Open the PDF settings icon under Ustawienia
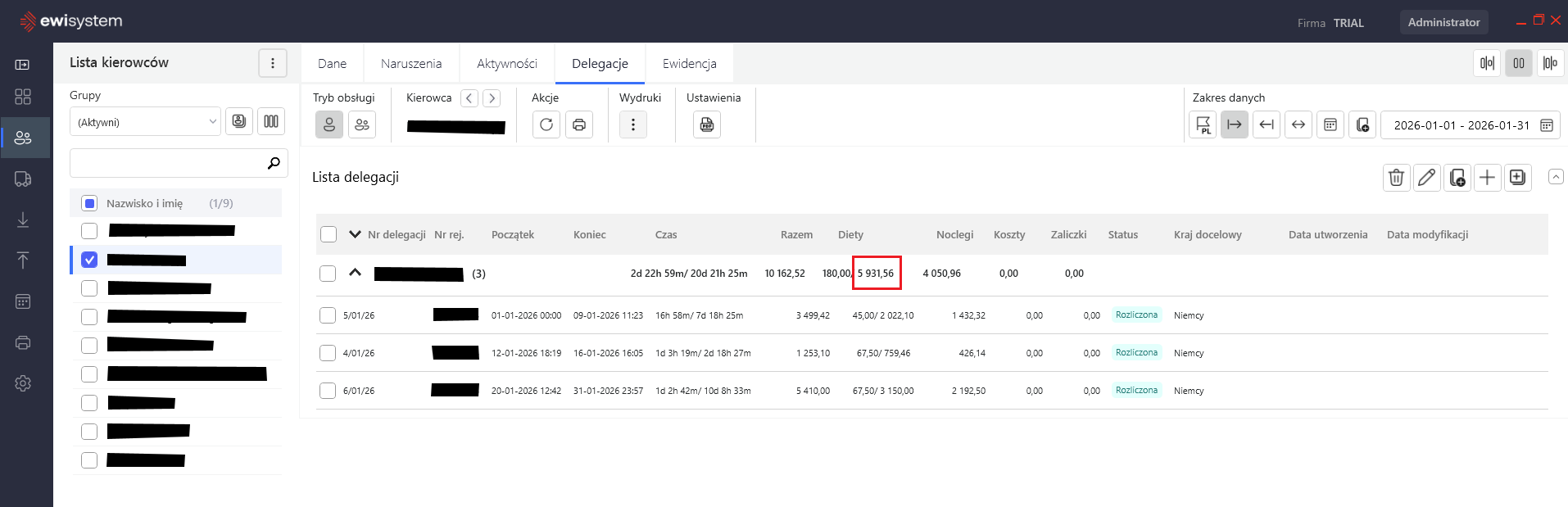Screen dimensions: 1568x507 click(x=707, y=124)
